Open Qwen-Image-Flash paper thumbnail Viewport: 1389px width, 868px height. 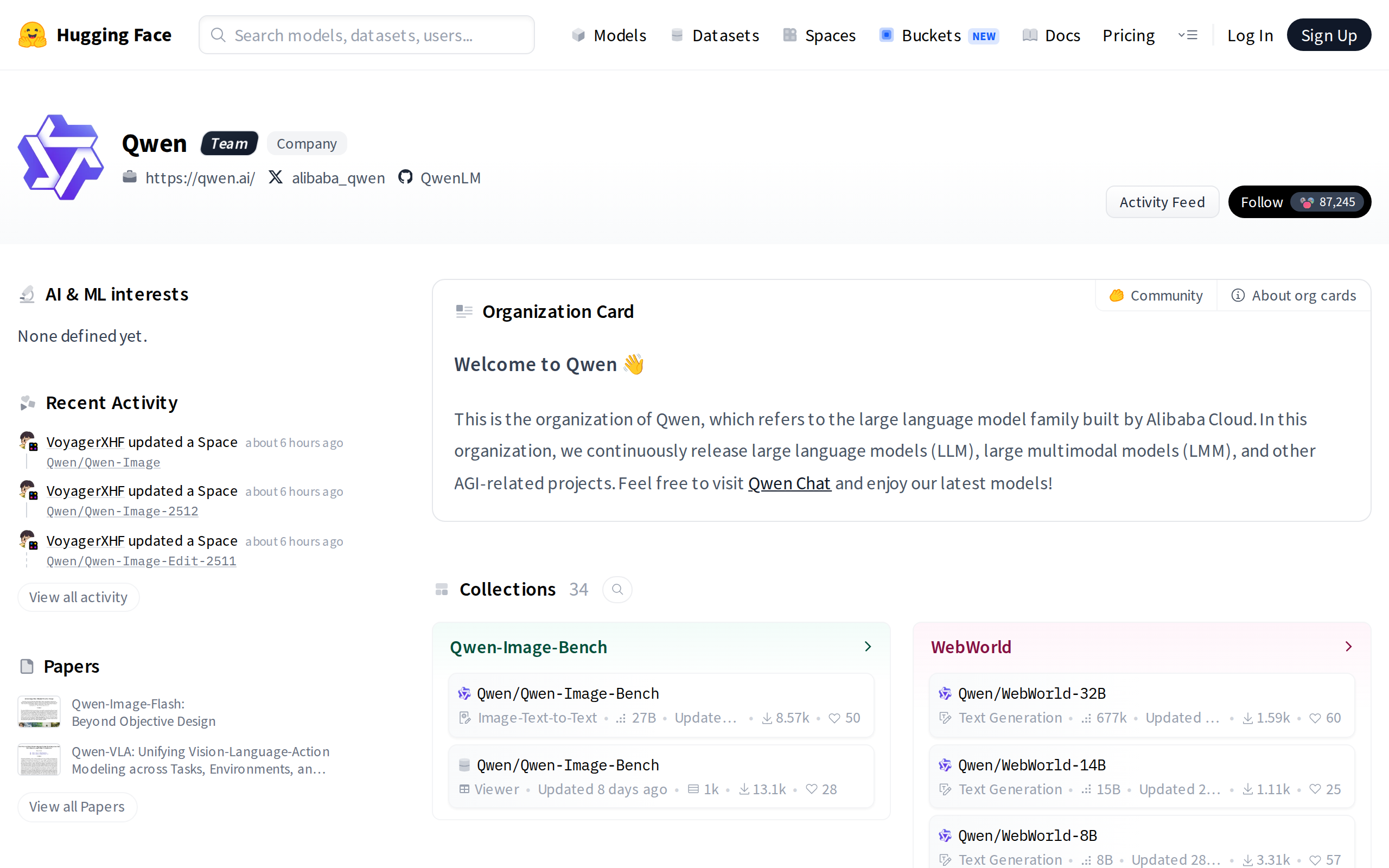pyautogui.click(x=39, y=712)
